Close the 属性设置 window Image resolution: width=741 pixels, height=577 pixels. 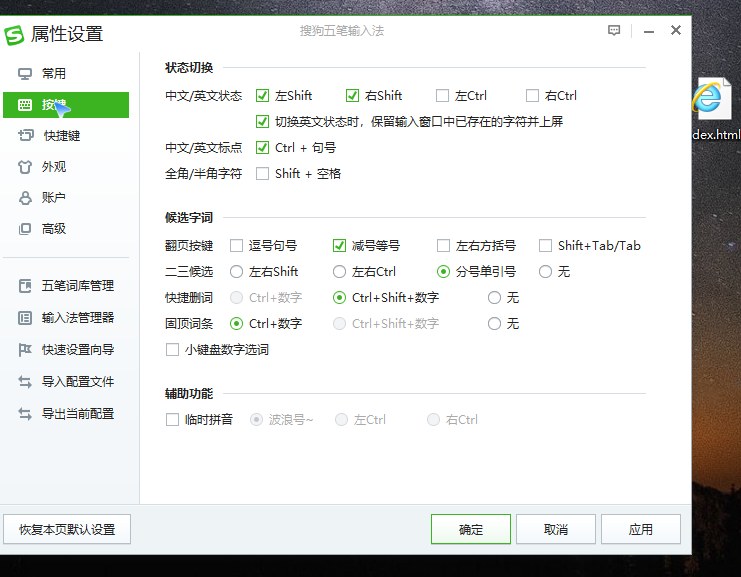point(676,30)
